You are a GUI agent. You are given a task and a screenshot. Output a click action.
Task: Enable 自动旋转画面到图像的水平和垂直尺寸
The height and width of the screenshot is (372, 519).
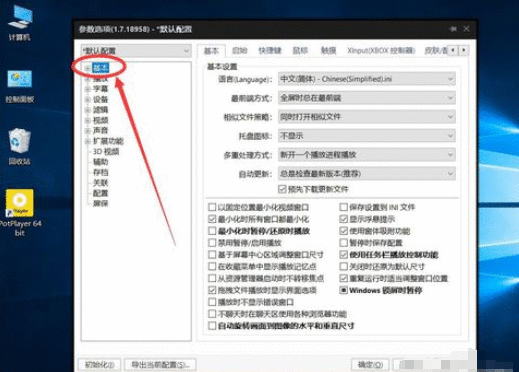pos(212,326)
